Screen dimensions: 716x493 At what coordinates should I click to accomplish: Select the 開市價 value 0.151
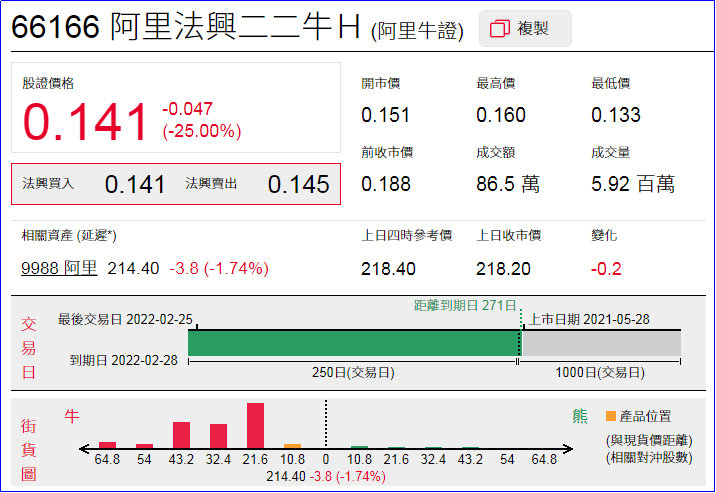point(385,115)
